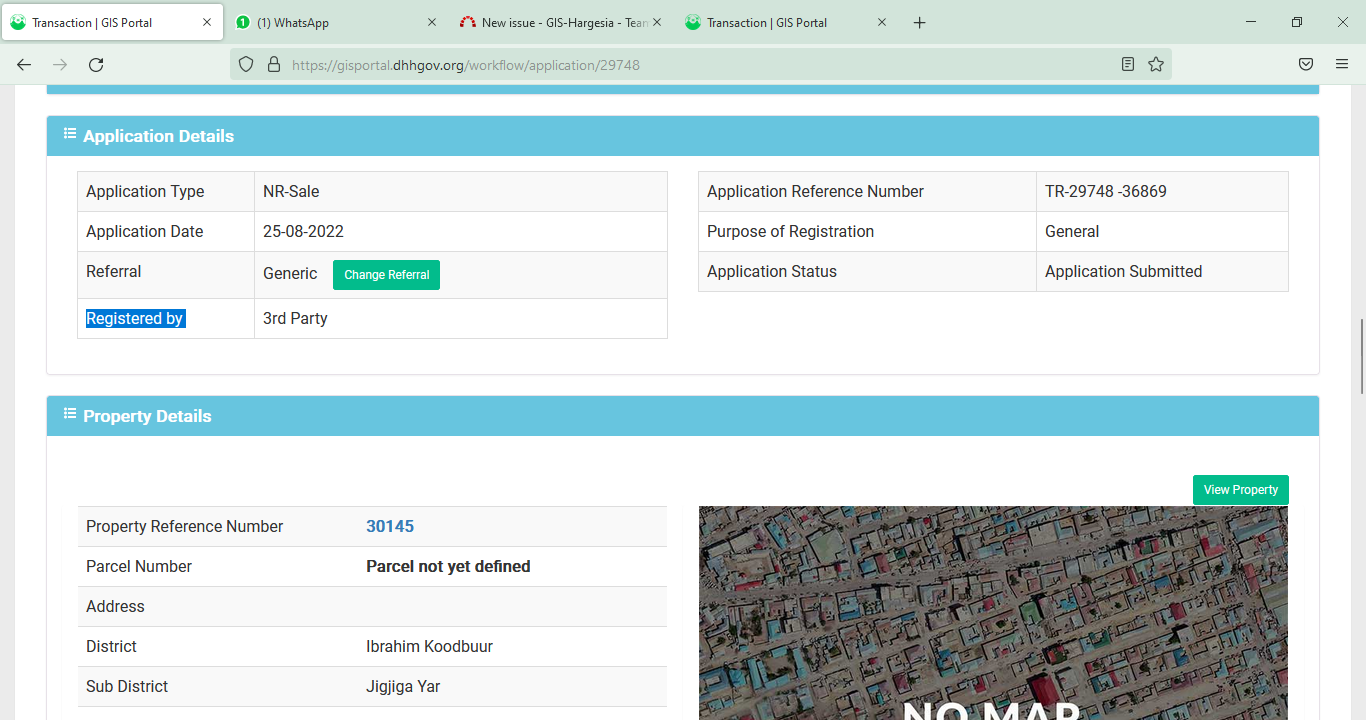The height and width of the screenshot is (720, 1366).
Task: Close the New issue GIS-Hargesia tab
Action: (657, 22)
